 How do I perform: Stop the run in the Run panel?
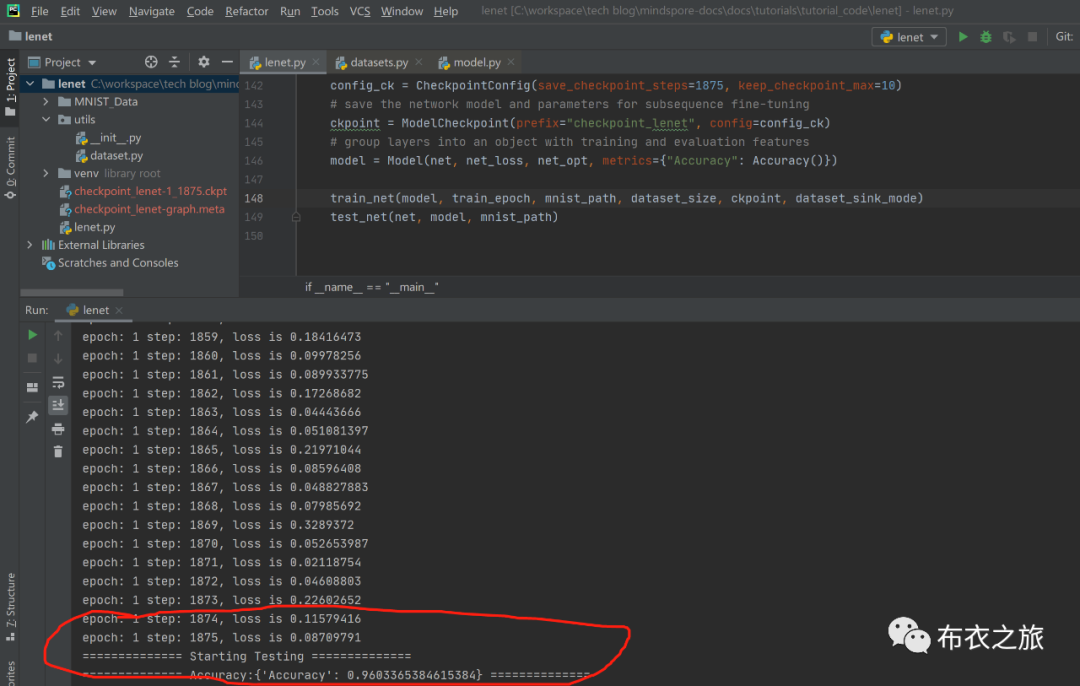click(x=32, y=358)
